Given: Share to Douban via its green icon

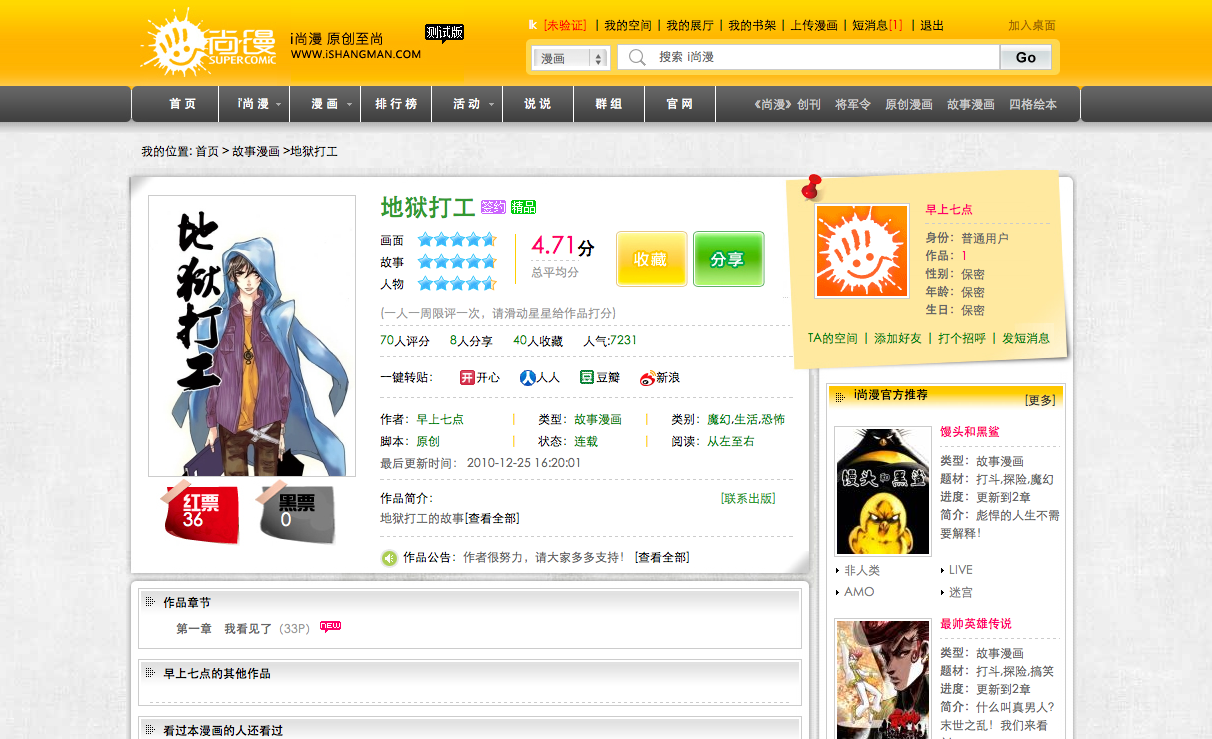Looking at the screenshot, I should [x=587, y=378].
